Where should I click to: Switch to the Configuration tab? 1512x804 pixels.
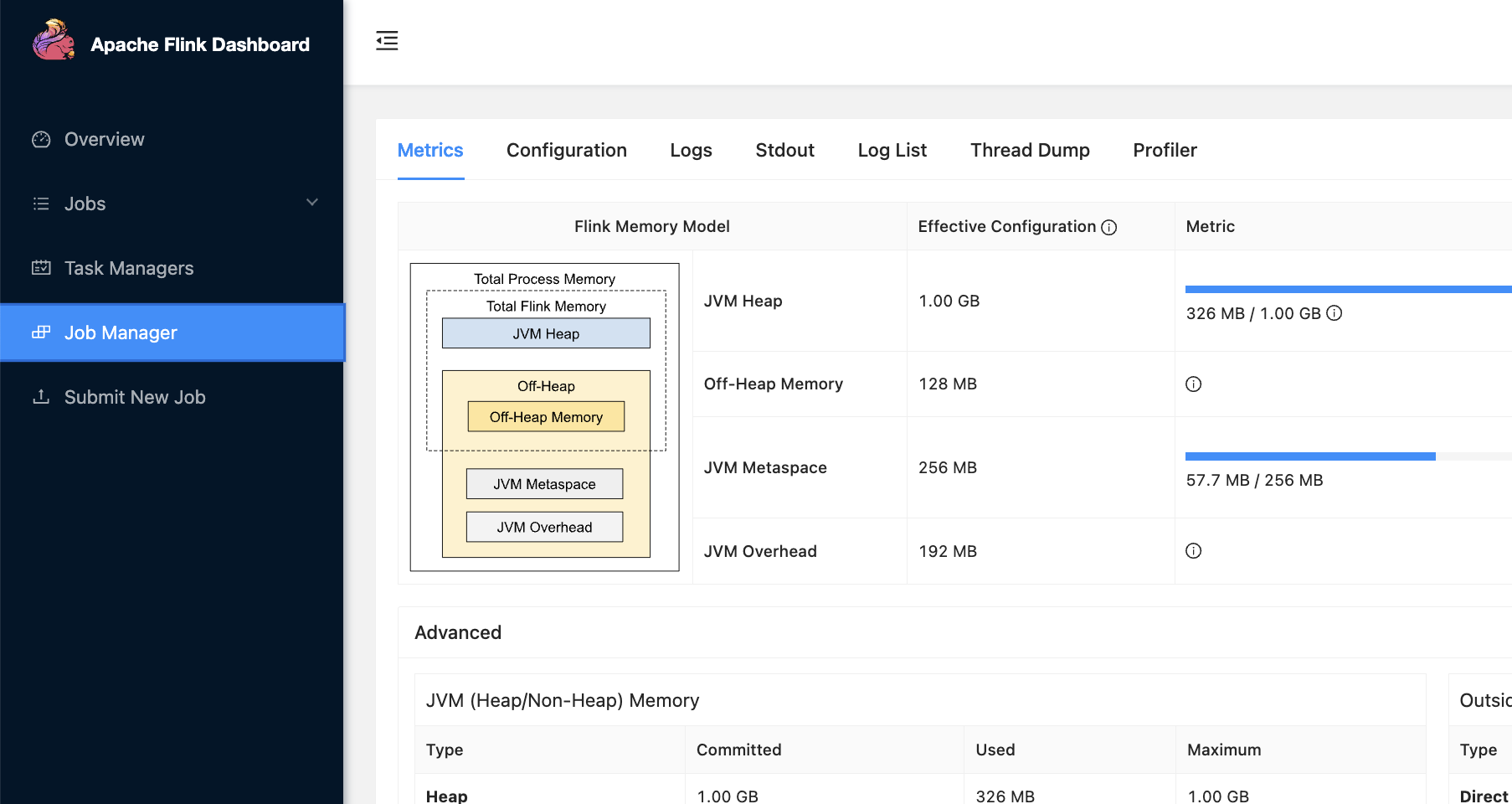566,150
